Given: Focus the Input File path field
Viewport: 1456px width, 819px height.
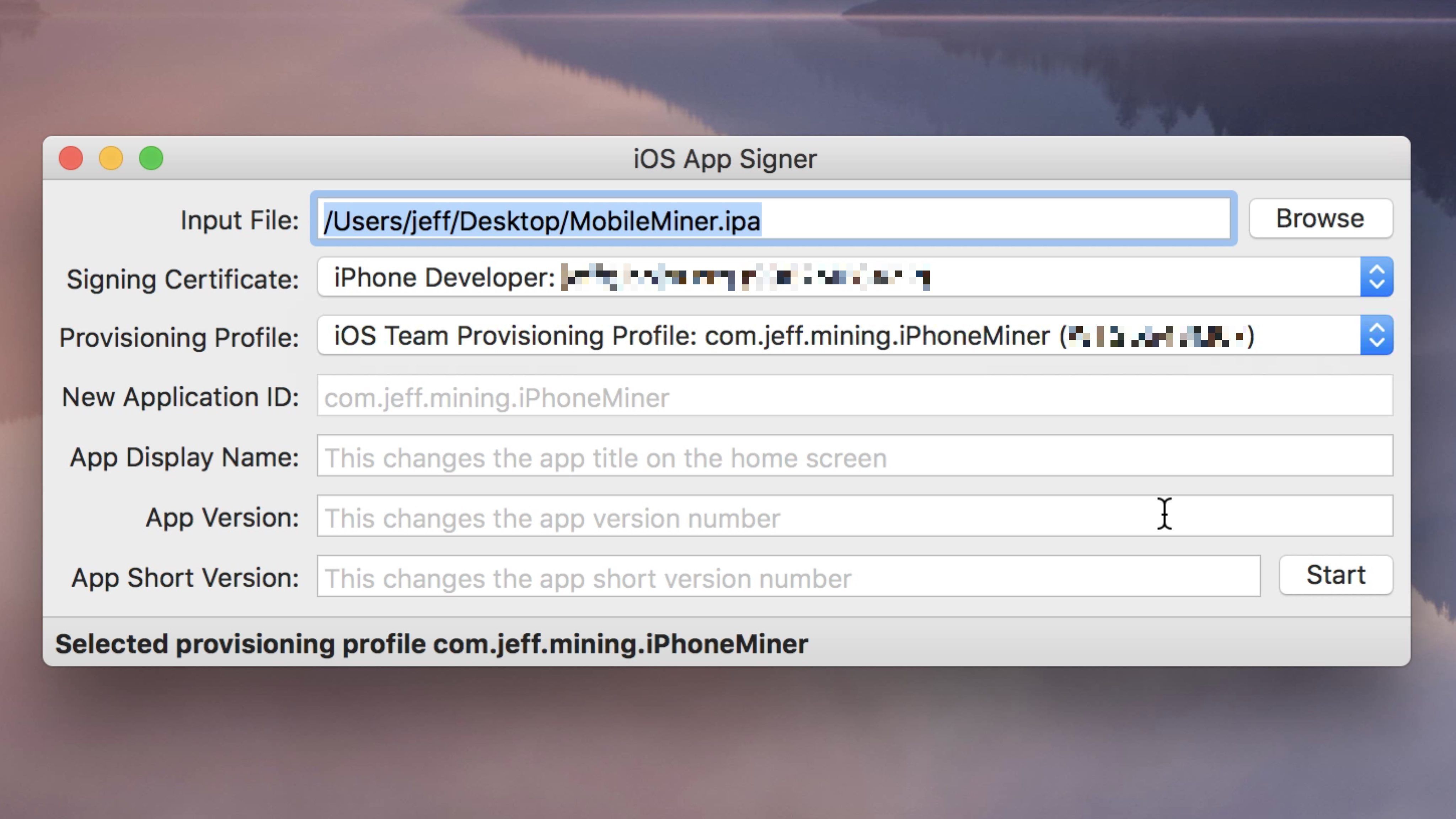Looking at the screenshot, I should tap(773, 219).
